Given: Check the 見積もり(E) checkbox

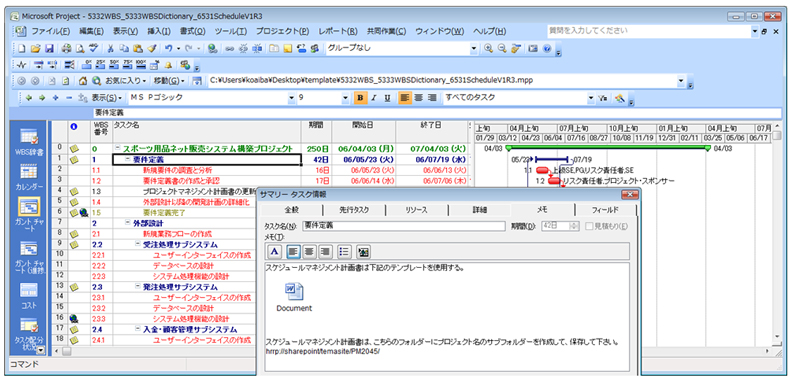Looking at the screenshot, I should coord(589,226).
